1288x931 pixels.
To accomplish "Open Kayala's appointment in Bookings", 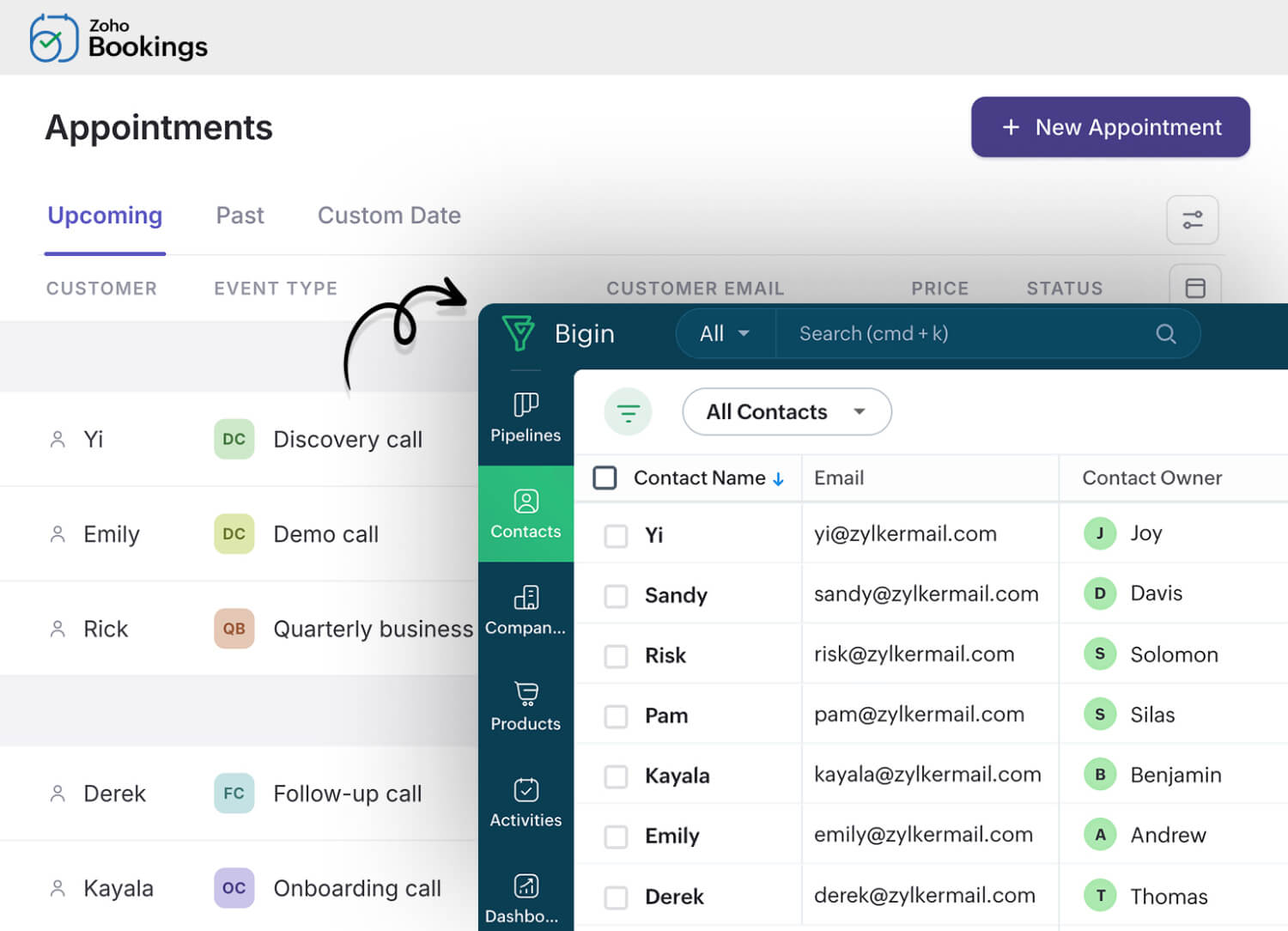I will click(x=239, y=888).
